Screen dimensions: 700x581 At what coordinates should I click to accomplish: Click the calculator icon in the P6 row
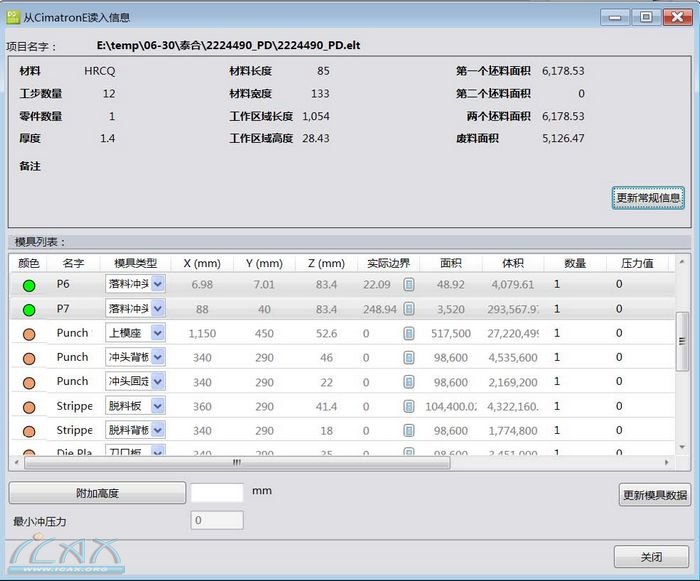[x=409, y=285]
